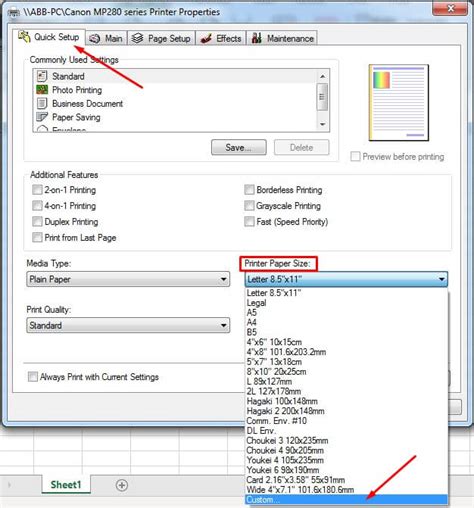The width and height of the screenshot is (474, 508).
Task: Click settings list scroll up arrow
Action: tap(322, 76)
